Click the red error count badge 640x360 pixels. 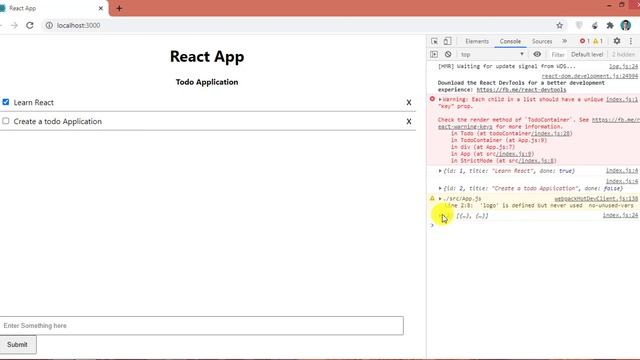[x=584, y=41]
